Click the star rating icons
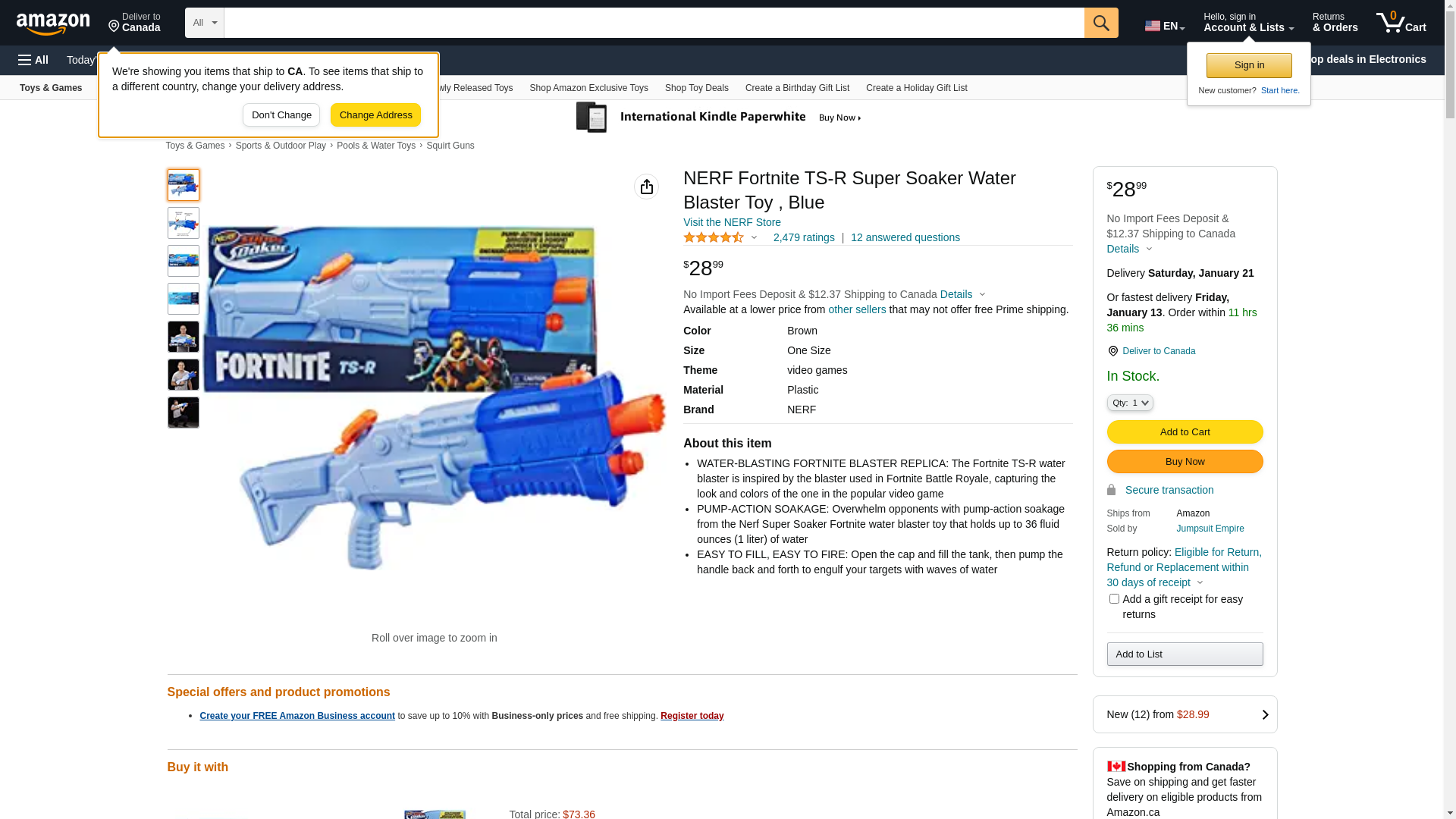 coord(714,237)
